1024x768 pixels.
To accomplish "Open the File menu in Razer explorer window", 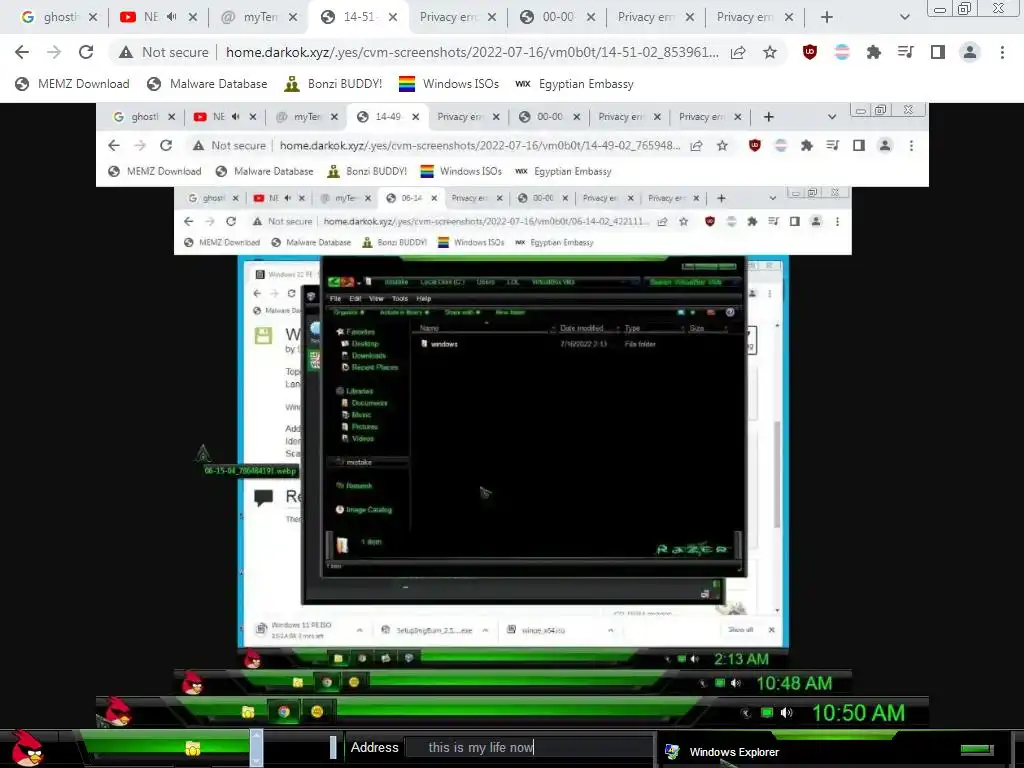I will click(x=336, y=298).
